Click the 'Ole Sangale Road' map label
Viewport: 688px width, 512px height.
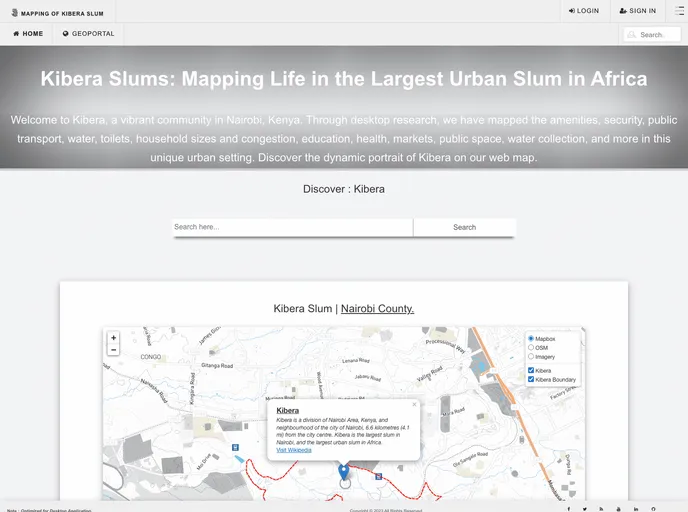click(470, 459)
